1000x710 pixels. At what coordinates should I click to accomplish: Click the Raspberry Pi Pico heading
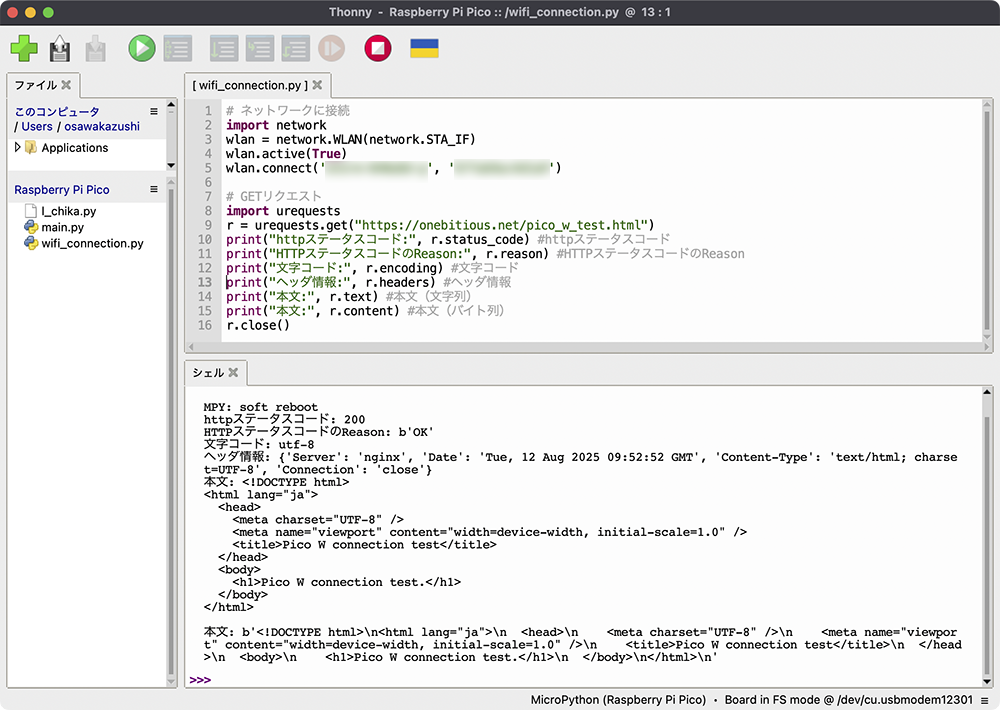[62, 189]
